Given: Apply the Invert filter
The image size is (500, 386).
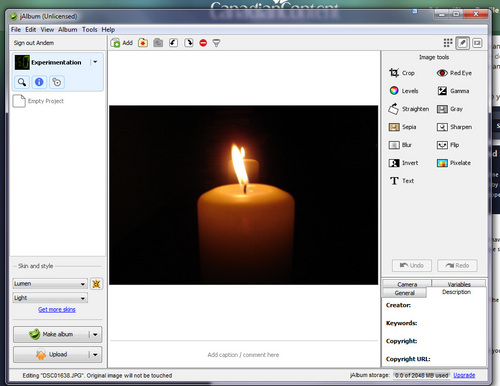Looking at the screenshot, I should 403,163.
